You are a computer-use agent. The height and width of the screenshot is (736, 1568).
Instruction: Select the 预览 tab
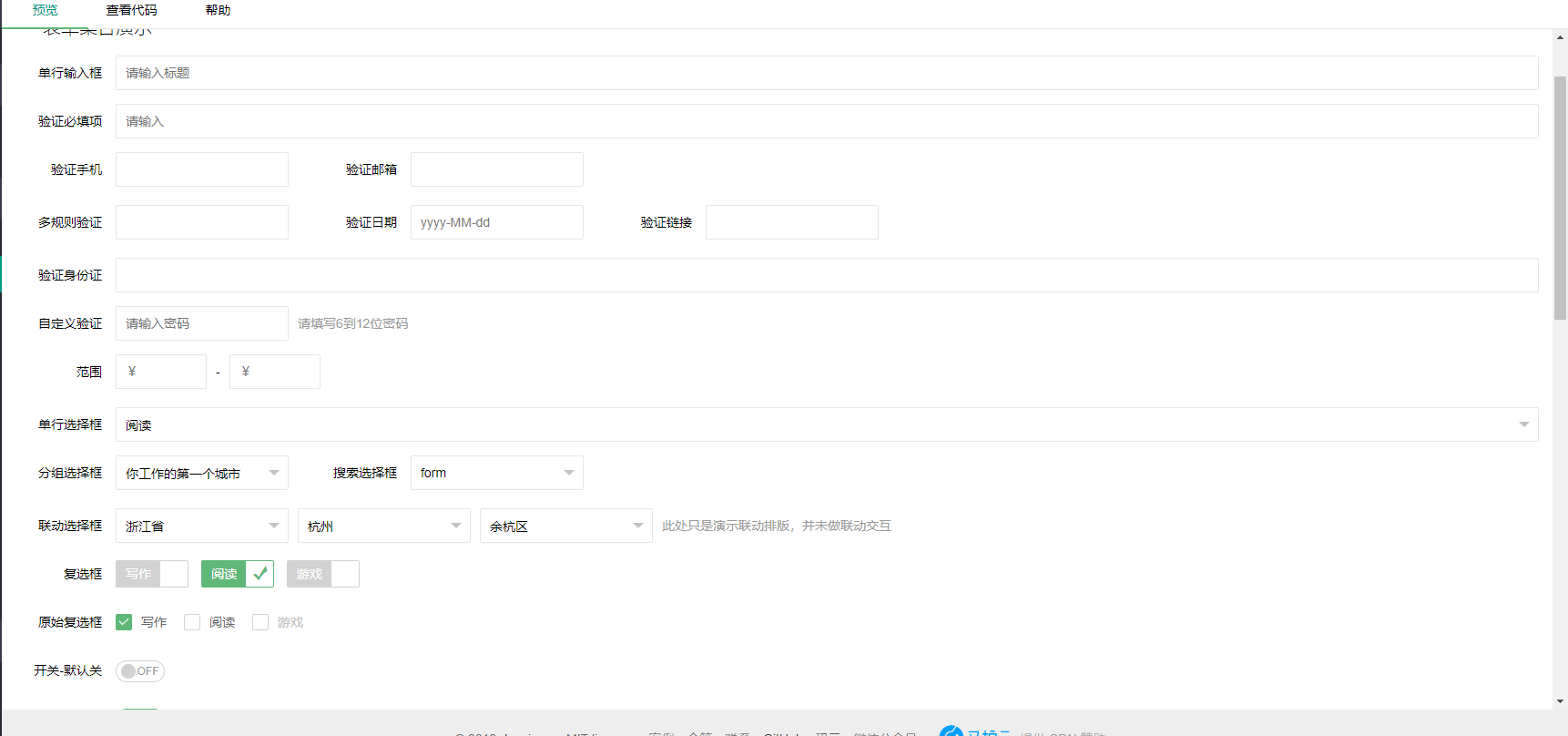45,11
